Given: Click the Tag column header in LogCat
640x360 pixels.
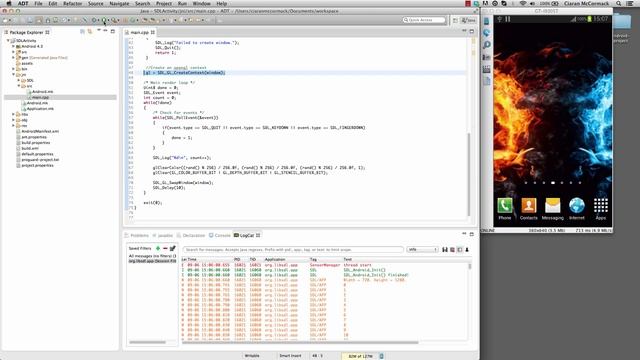Looking at the screenshot, I should click(x=313, y=259).
